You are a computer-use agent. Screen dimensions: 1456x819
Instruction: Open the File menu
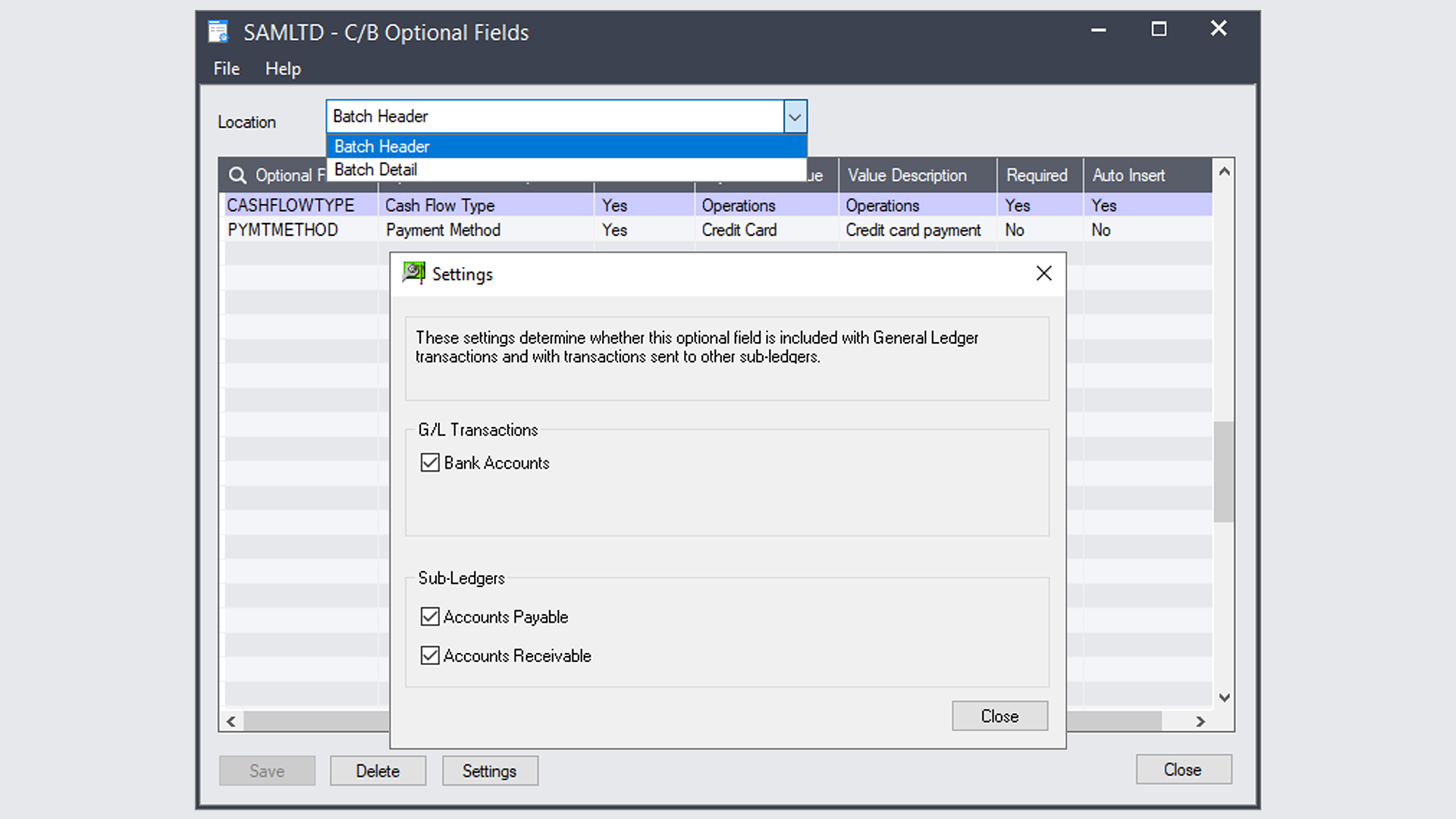coord(225,68)
